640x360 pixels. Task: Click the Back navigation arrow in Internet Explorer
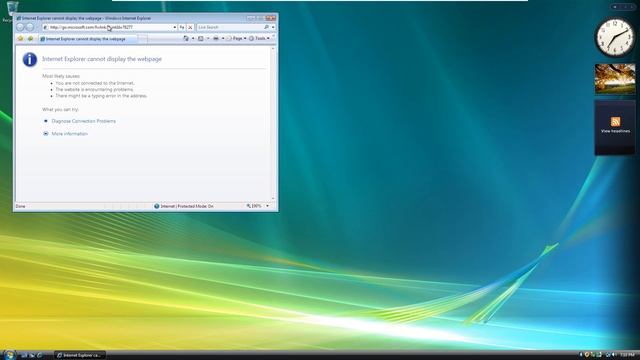20,27
